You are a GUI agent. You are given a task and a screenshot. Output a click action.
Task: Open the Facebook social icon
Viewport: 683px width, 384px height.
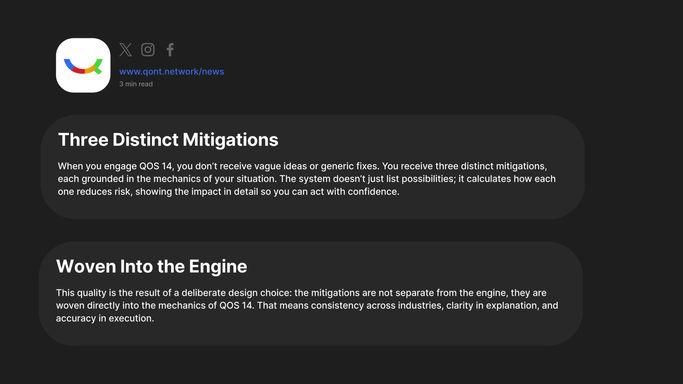tap(170, 50)
